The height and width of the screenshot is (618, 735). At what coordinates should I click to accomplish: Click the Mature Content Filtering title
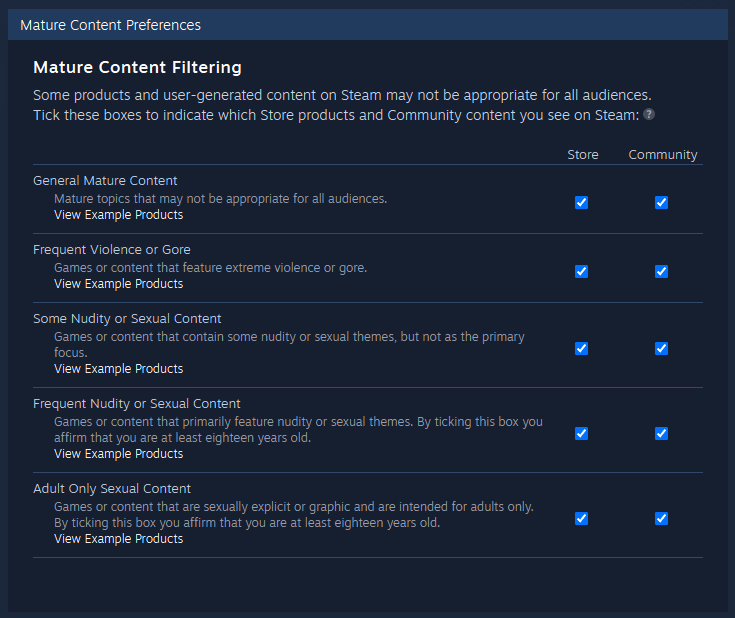(x=137, y=67)
